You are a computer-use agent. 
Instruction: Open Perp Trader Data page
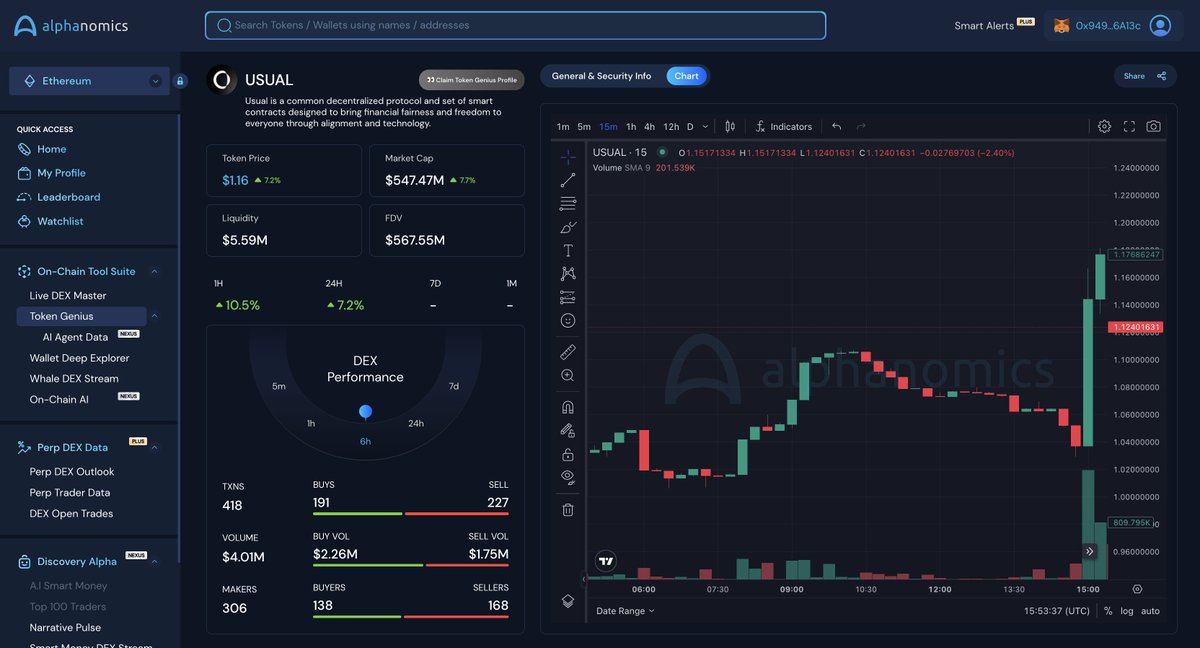pos(70,493)
